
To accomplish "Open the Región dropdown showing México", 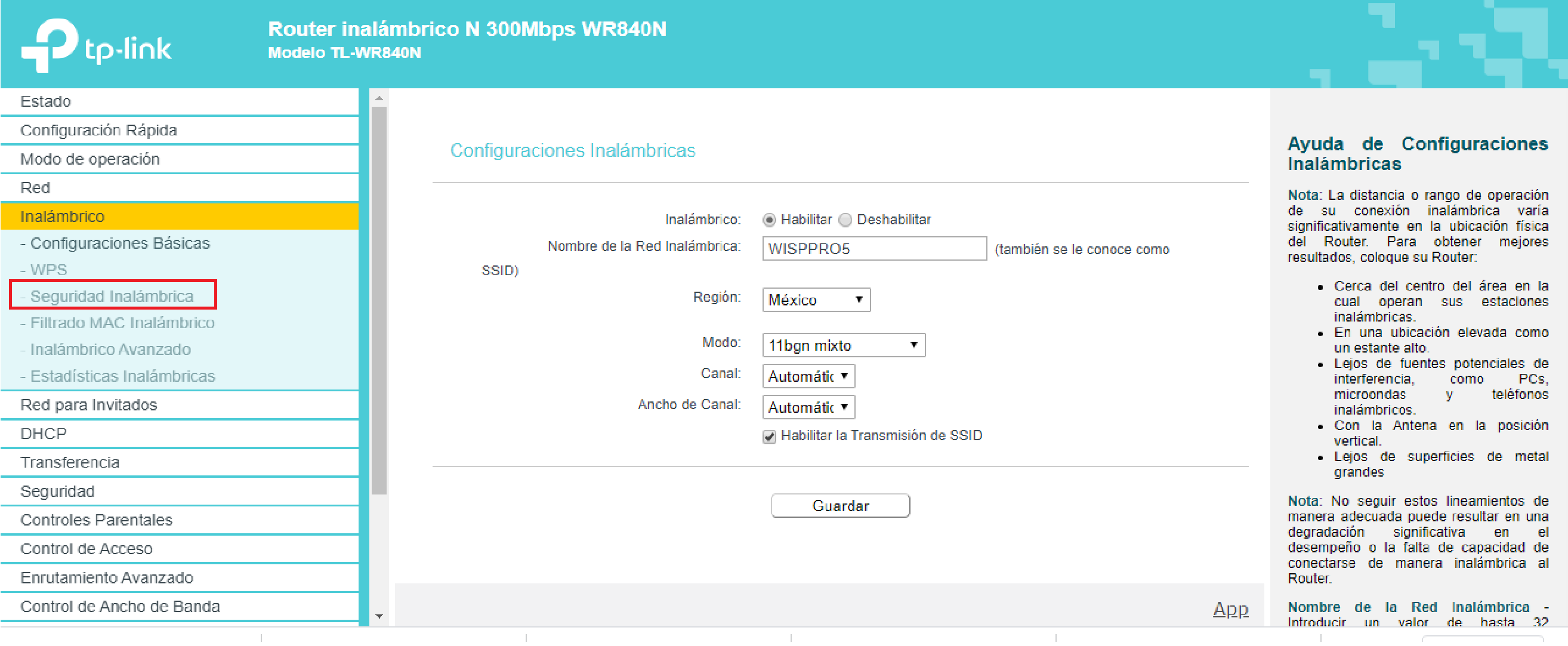I will (x=816, y=300).
